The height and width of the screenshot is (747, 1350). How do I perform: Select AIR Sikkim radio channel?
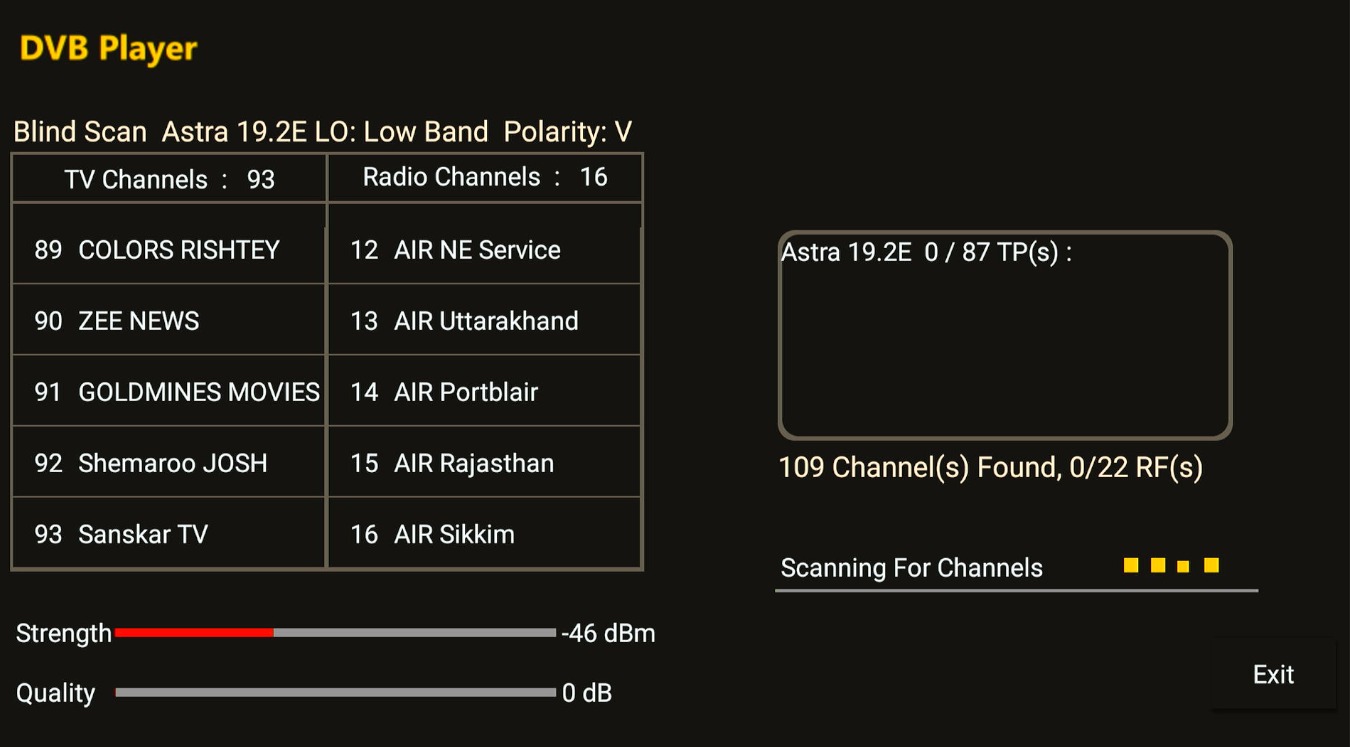(484, 534)
